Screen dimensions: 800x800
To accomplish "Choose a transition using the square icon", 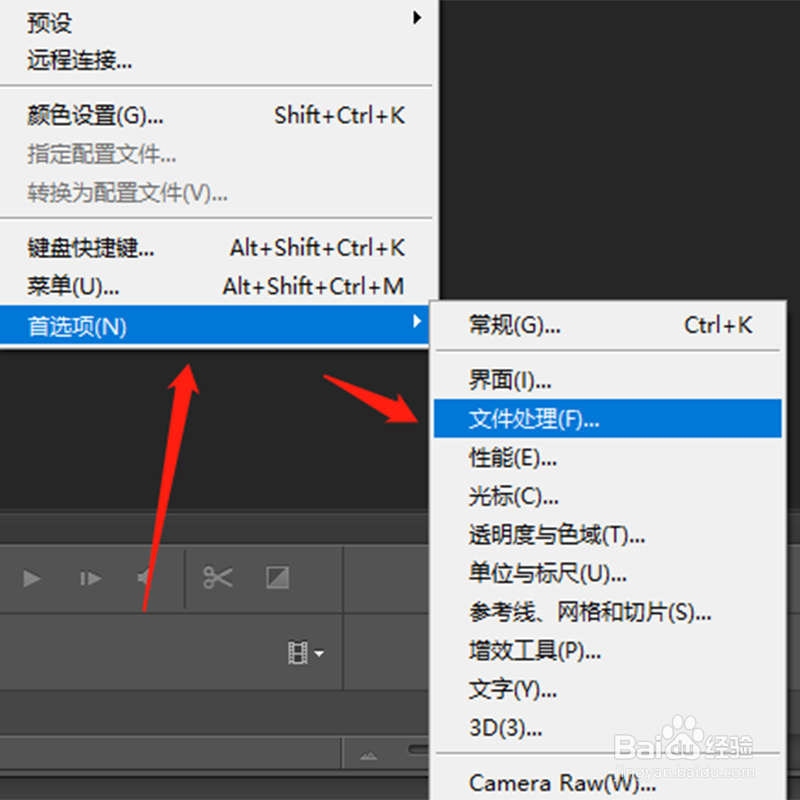I will point(278,578).
